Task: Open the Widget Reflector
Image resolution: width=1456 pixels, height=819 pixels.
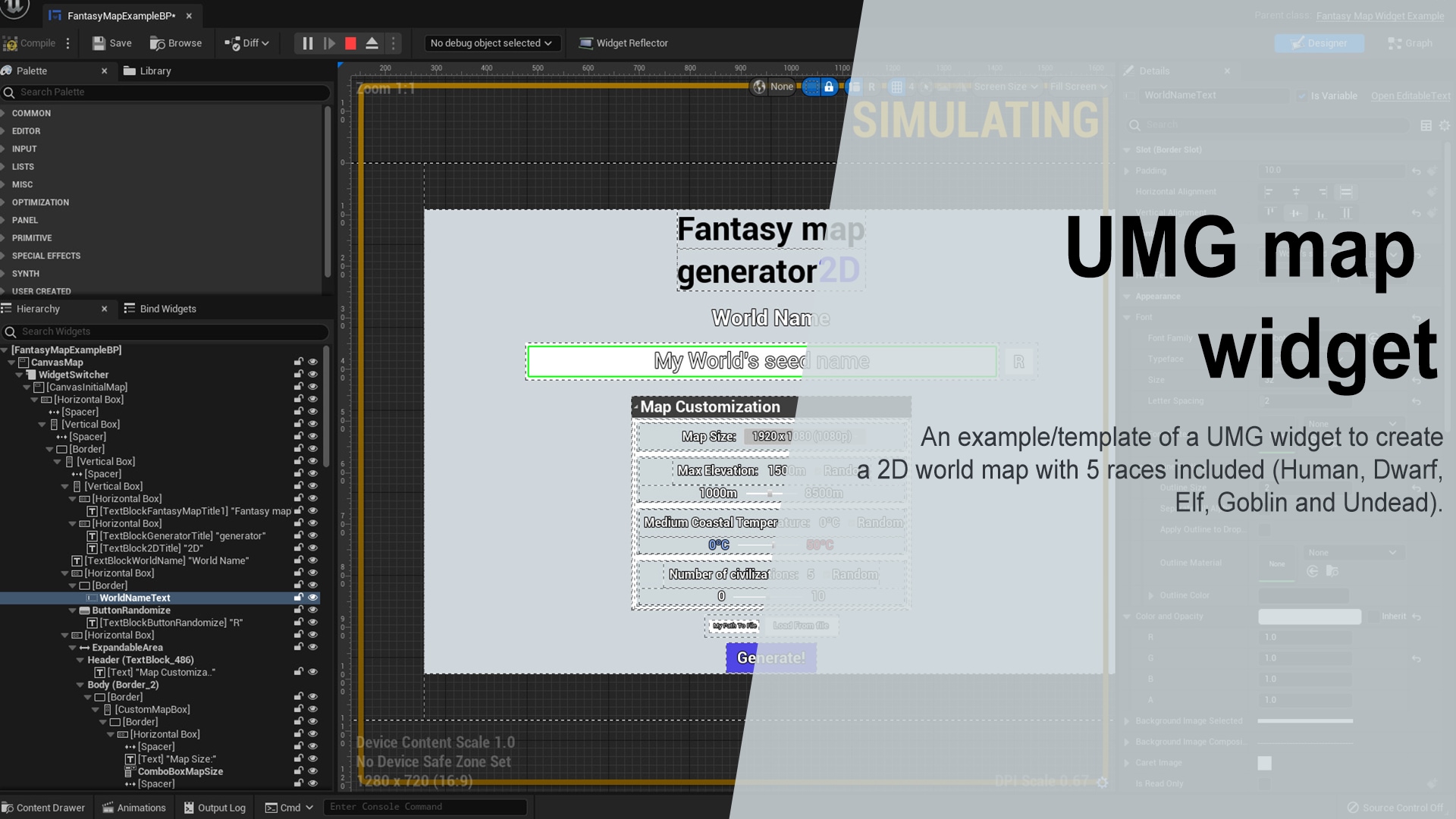Action: 623,43
